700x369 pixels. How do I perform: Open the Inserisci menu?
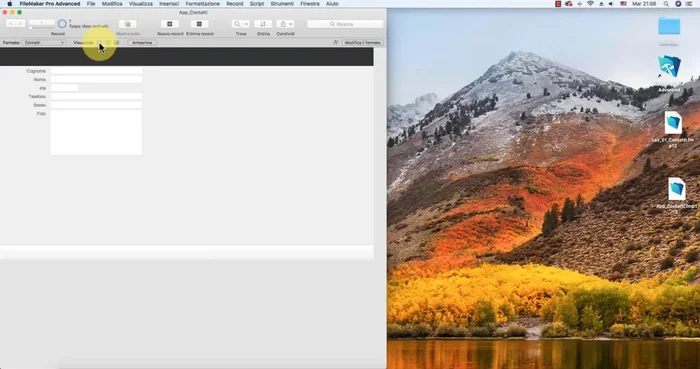pyautogui.click(x=169, y=4)
